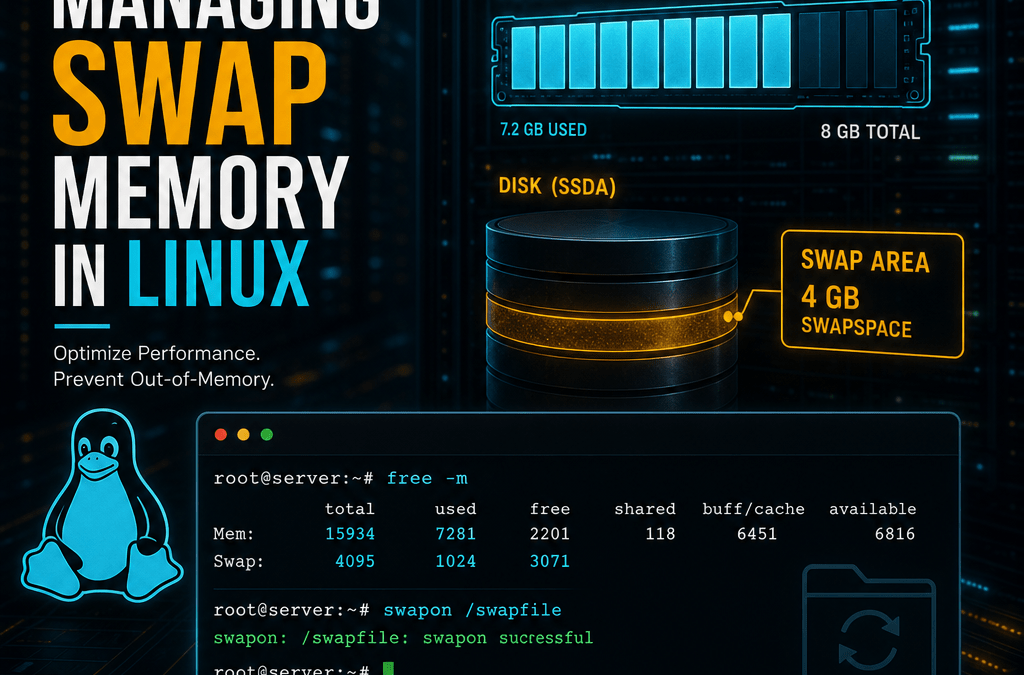This screenshot has height=675, width=1024.
Task: Click the Mem used value "7281"
Action: tap(456, 534)
